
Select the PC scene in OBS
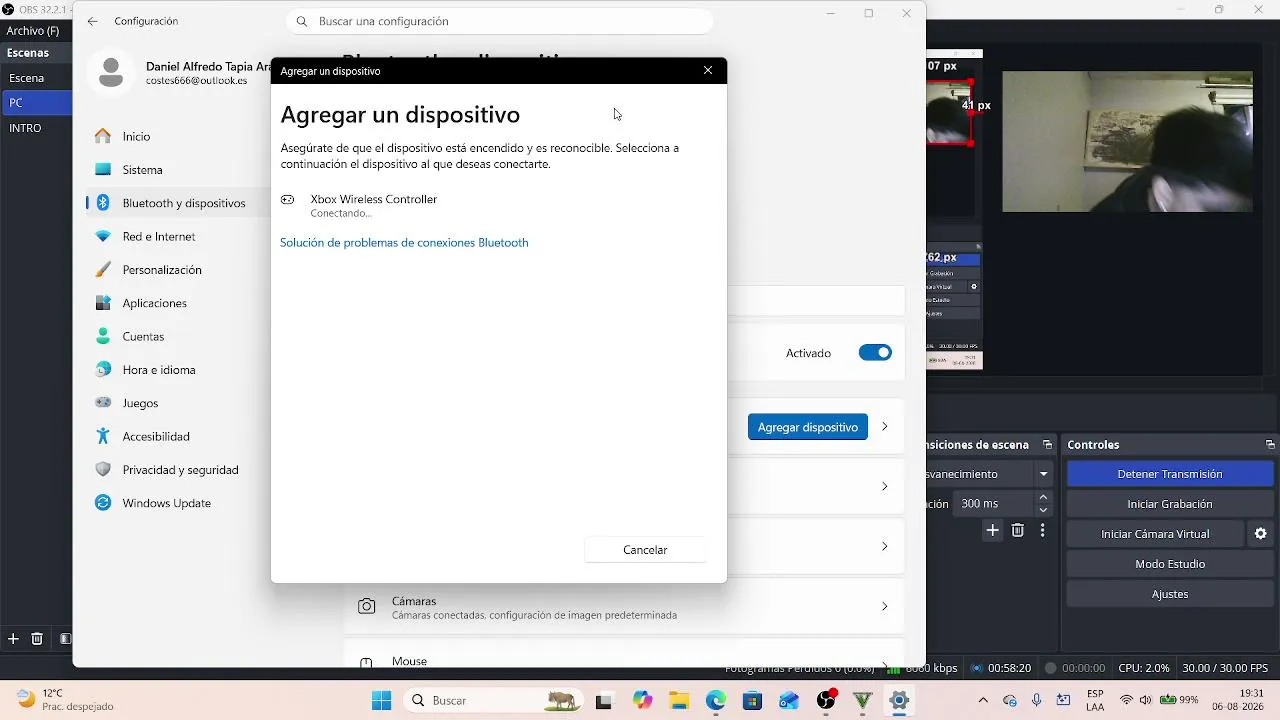(36, 103)
